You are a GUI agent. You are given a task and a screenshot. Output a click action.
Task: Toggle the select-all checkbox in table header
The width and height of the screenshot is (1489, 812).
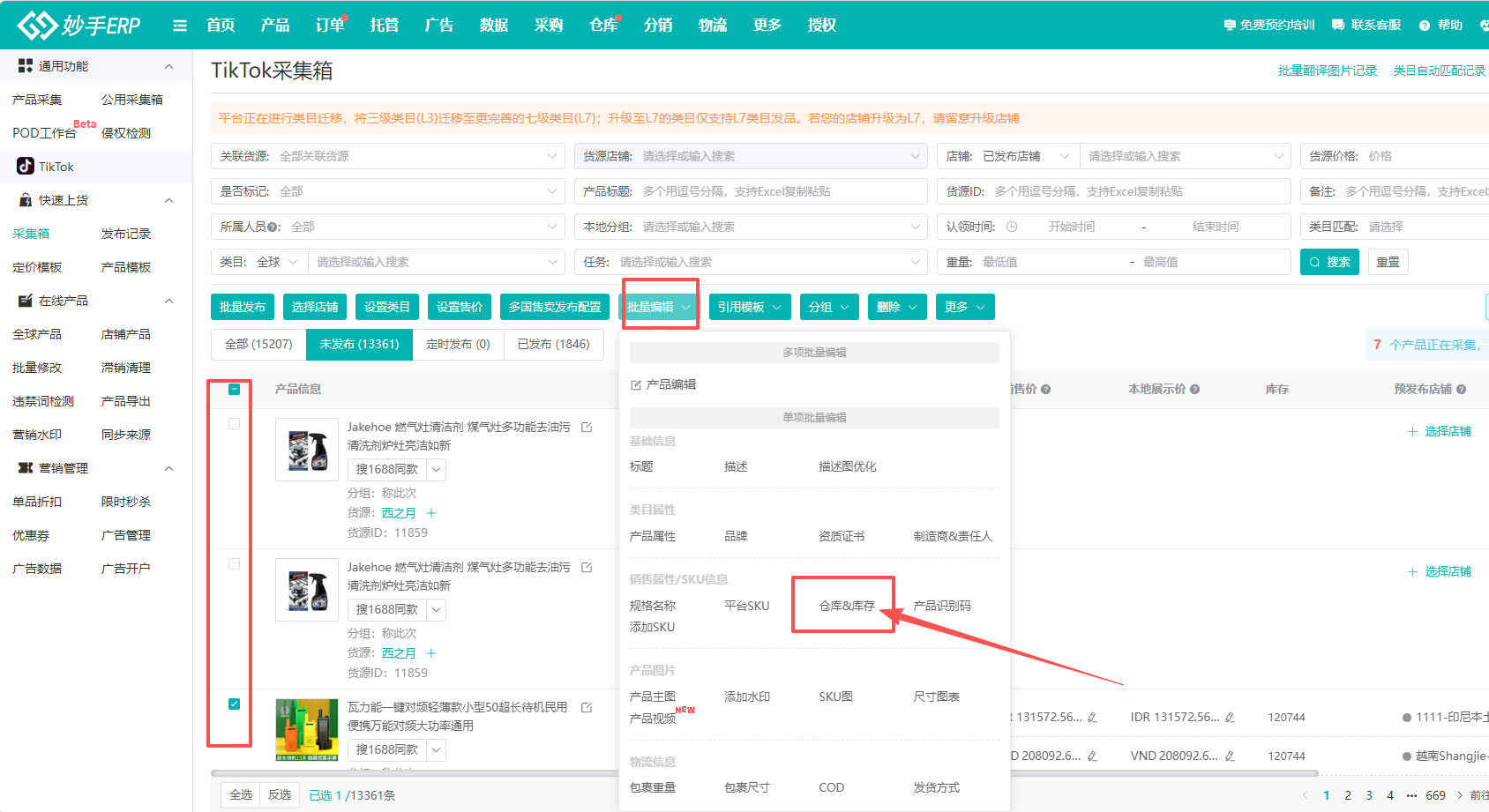tap(234, 389)
